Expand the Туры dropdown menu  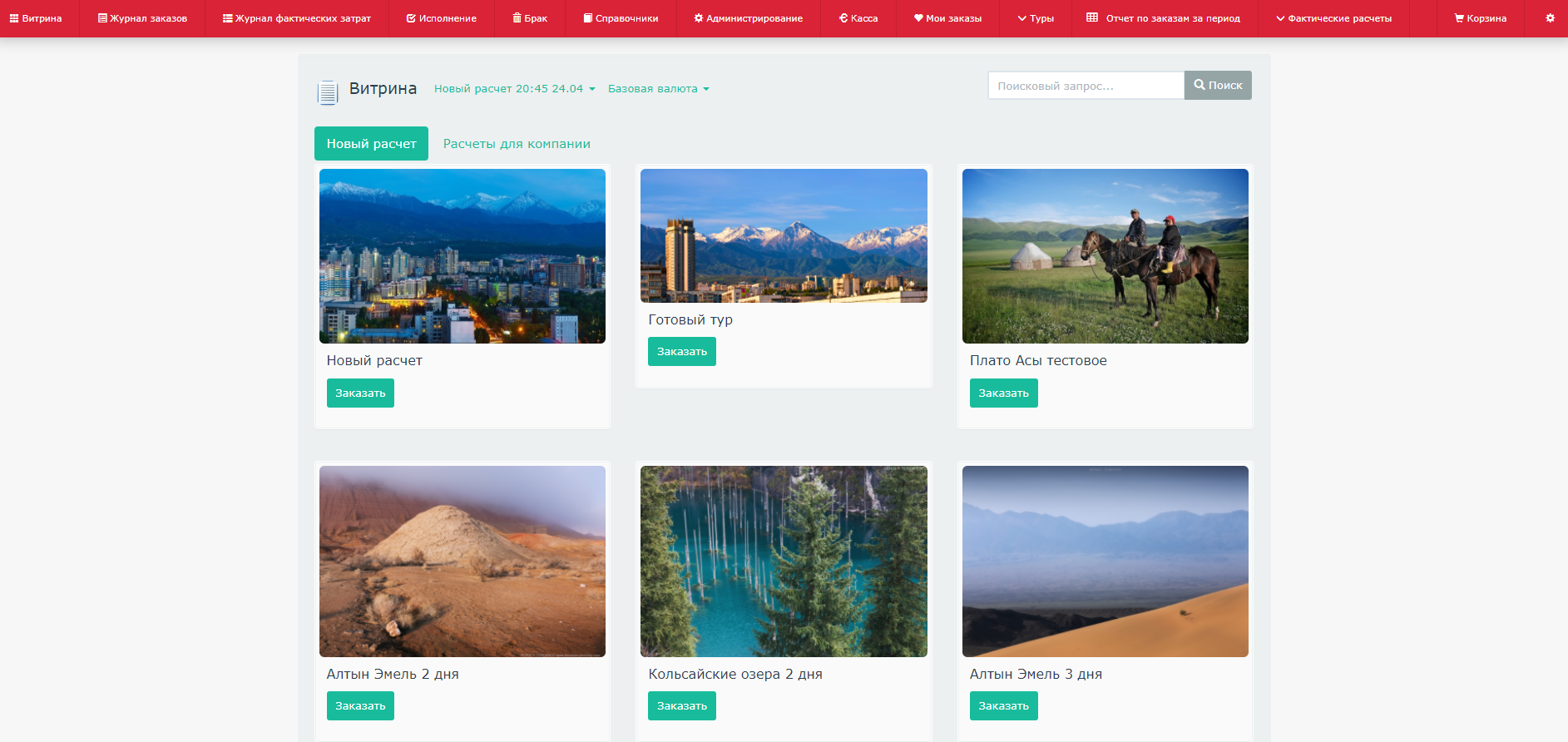[1036, 18]
